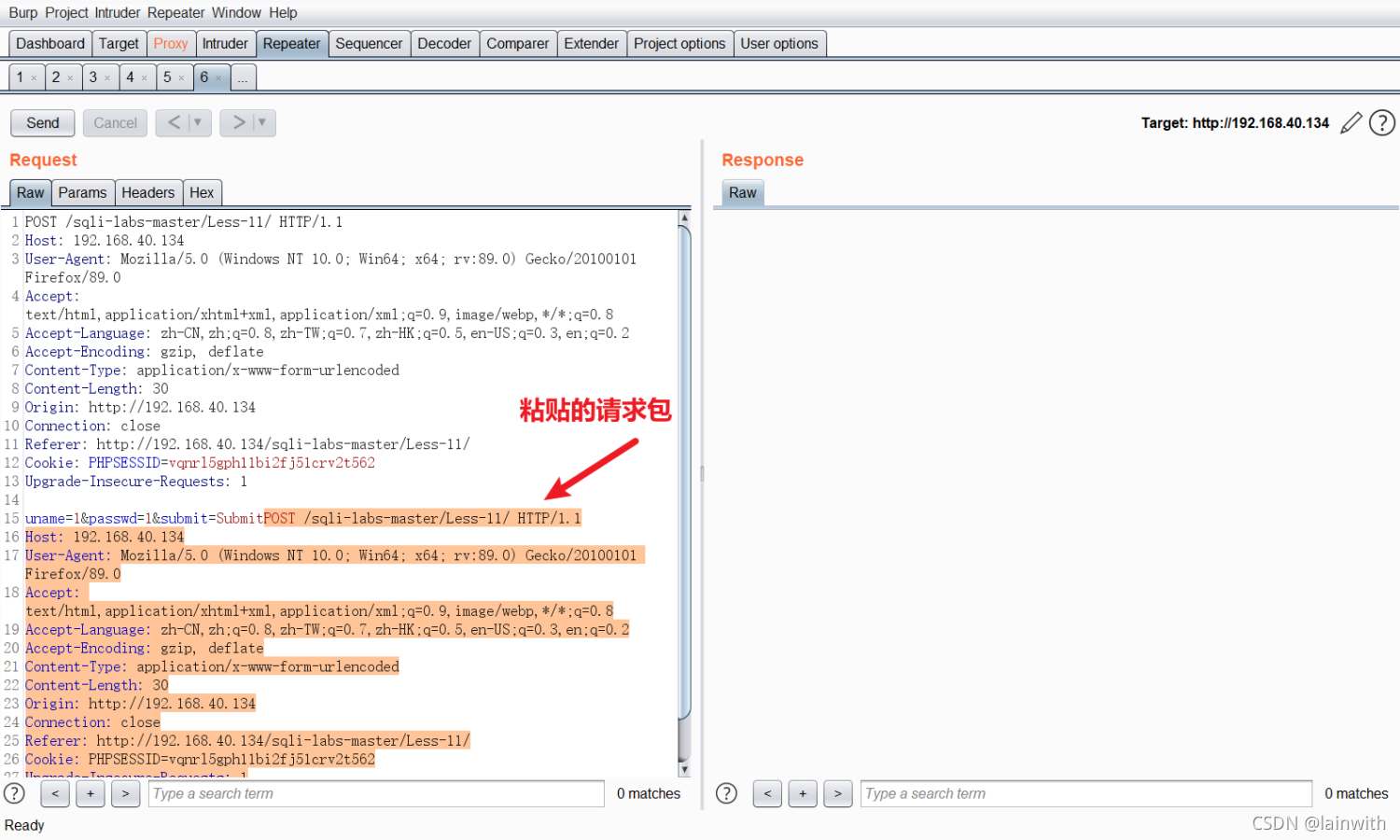Show the request Params view
The width and height of the screenshot is (1400, 840).
coord(82,193)
